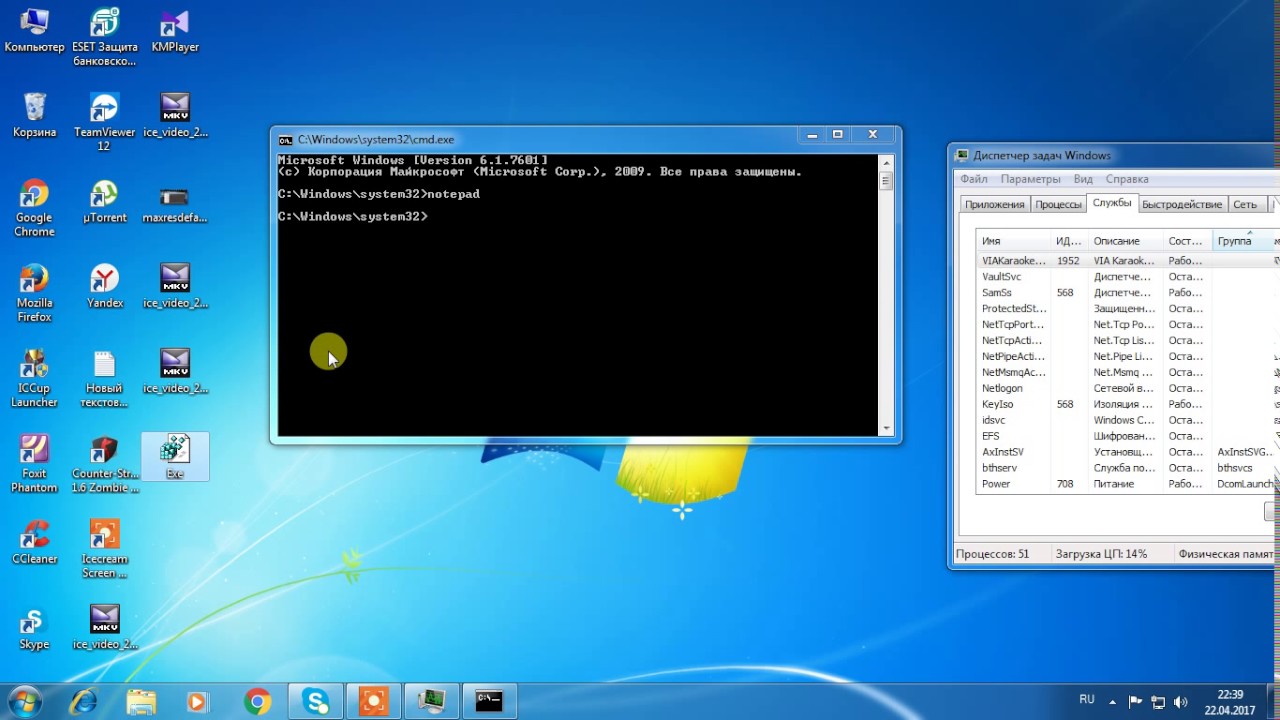The width and height of the screenshot is (1280, 720).
Task: Open the cmd.exe window system menu icon
Action: (285, 140)
